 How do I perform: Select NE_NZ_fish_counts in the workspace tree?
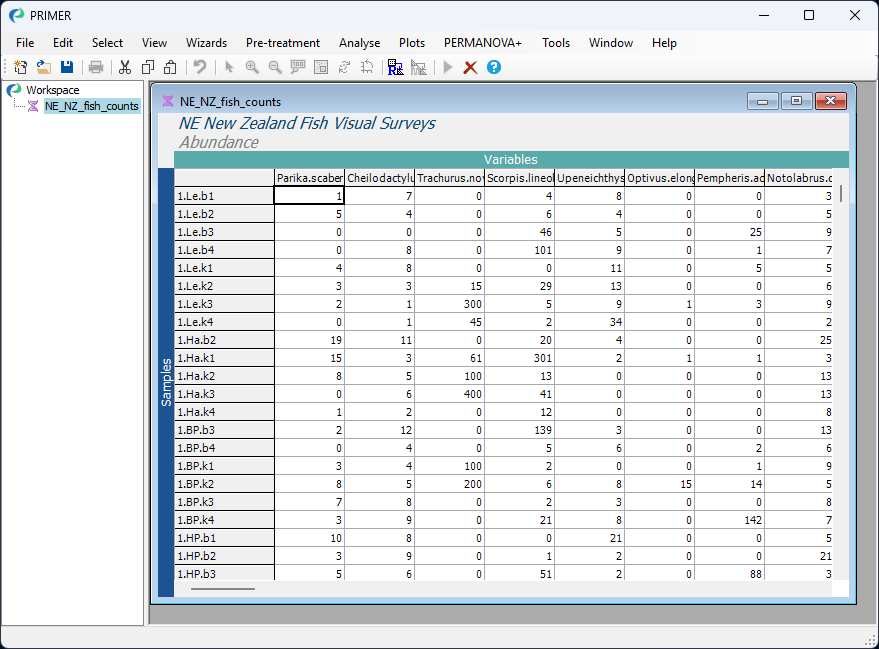pyautogui.click(x=91, y=106)
